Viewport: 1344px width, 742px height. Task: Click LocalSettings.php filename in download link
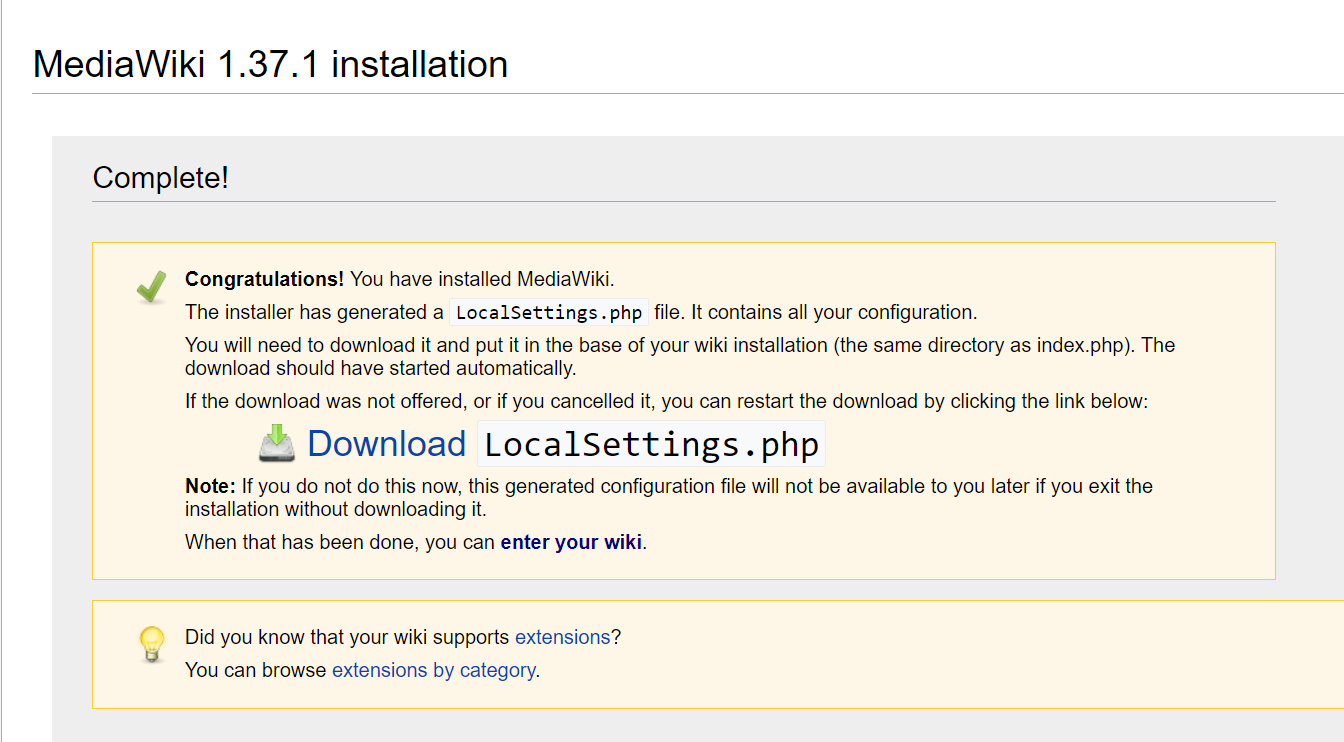point(650,443)
